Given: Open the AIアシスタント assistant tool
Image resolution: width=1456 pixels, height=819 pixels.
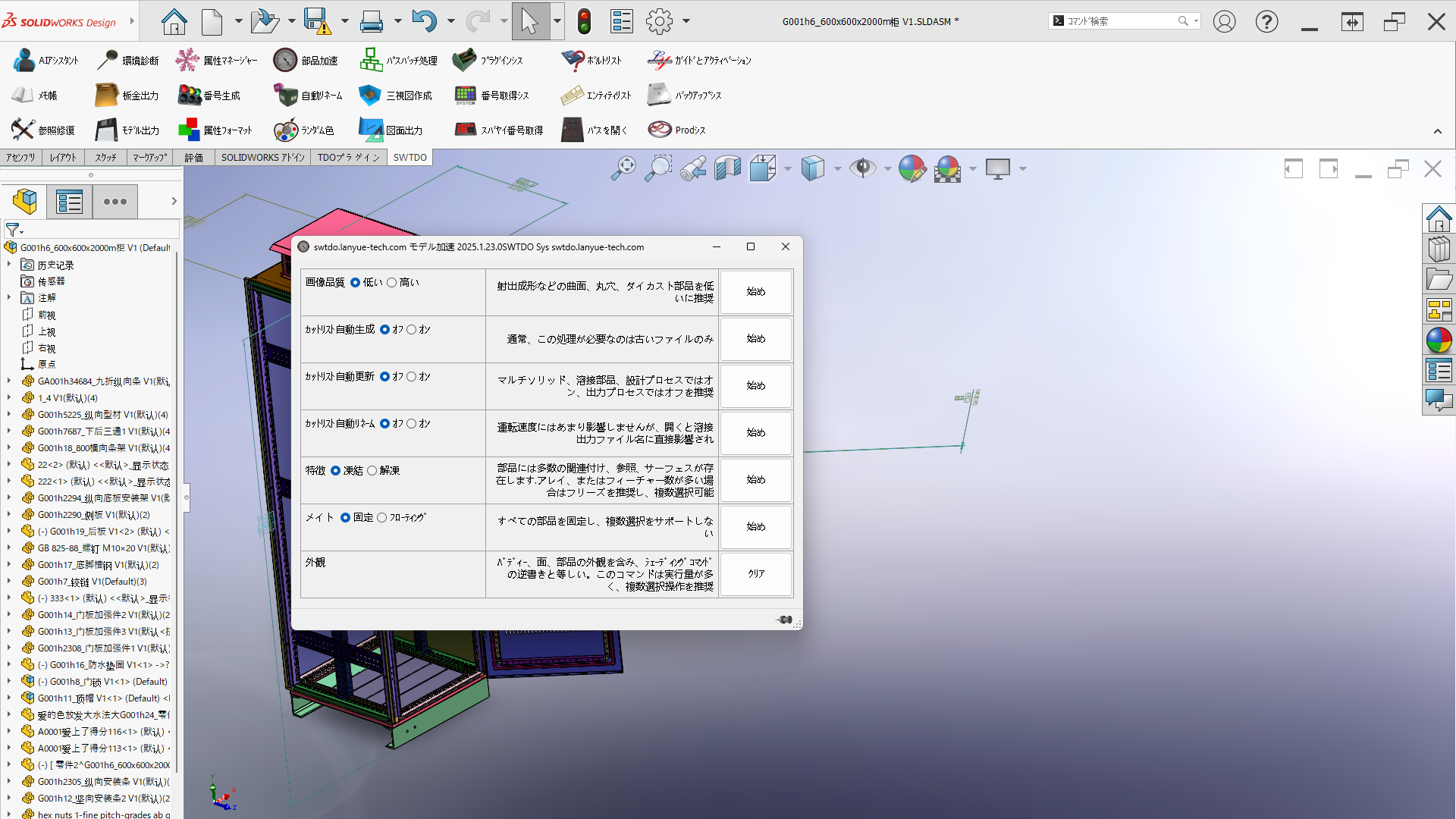Looking at the screenshot, I should click(x=24, y=61).
